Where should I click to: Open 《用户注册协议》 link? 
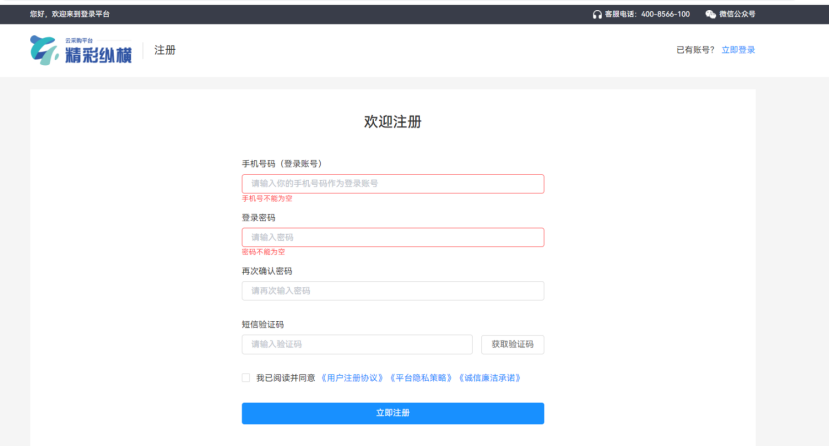pyautogui.click(x=352, y=378)
